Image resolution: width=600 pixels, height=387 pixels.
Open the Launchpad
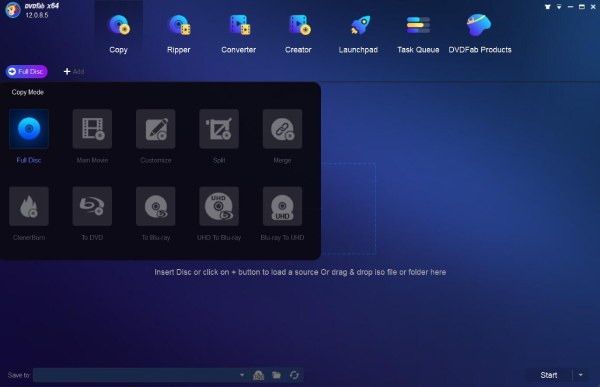(x=358, y=34)
